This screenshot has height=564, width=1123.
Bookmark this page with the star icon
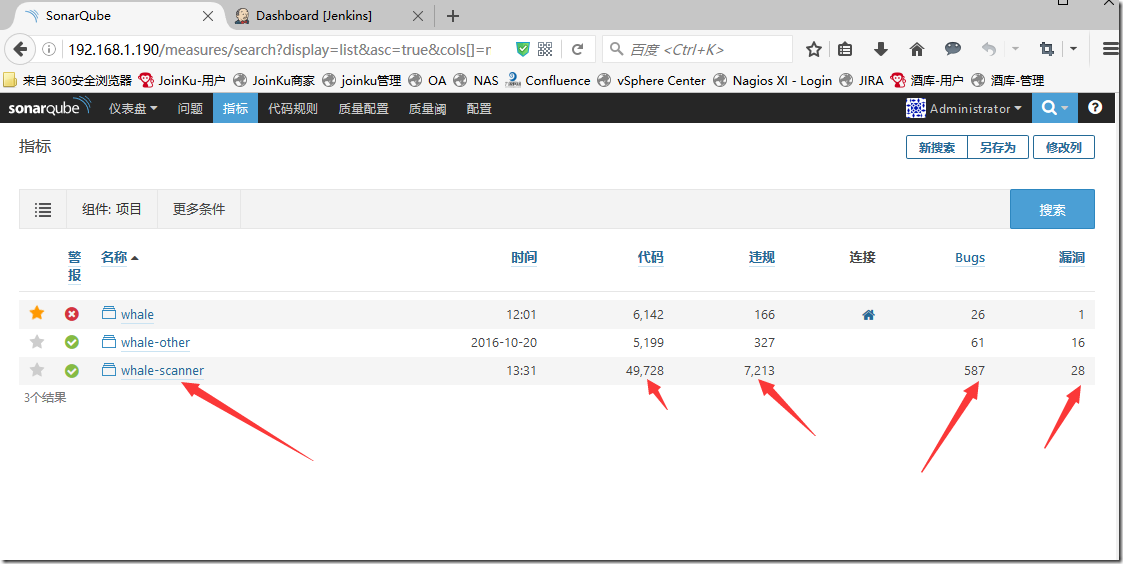[x=814, y=49]
